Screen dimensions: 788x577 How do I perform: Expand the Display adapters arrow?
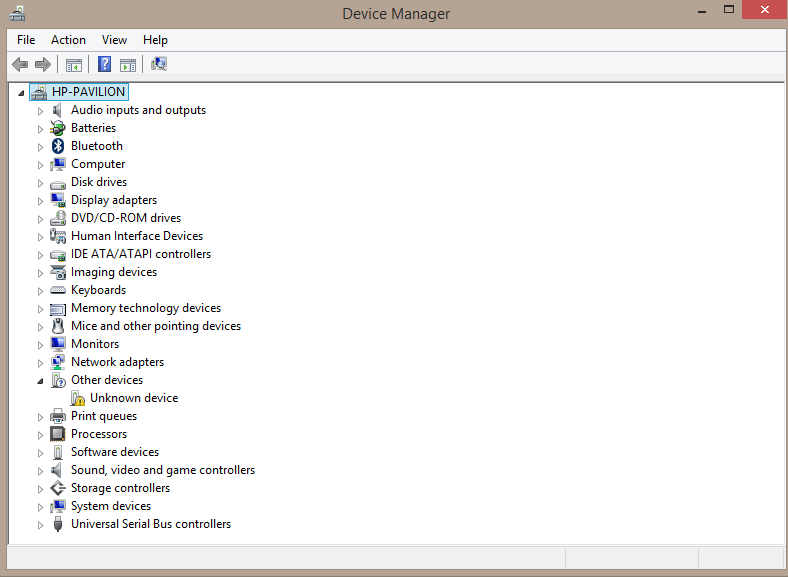[40, 201]
